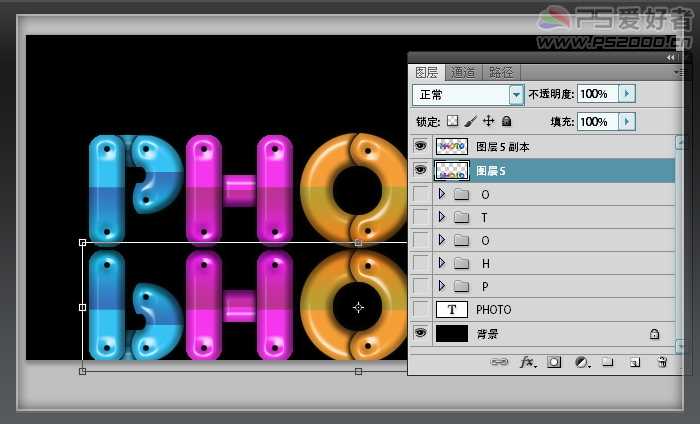Click the transform left-middle handle
Image resolution: width=700 pixels, height=424 pixels.
tap(83, 308)
